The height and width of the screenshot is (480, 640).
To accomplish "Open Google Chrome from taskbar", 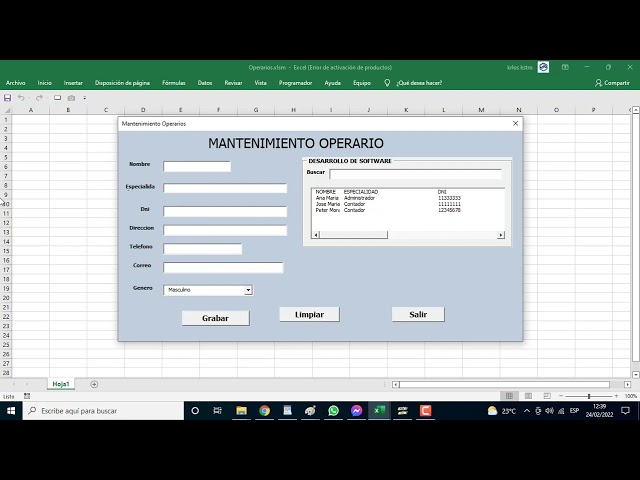I will point(264,411).
